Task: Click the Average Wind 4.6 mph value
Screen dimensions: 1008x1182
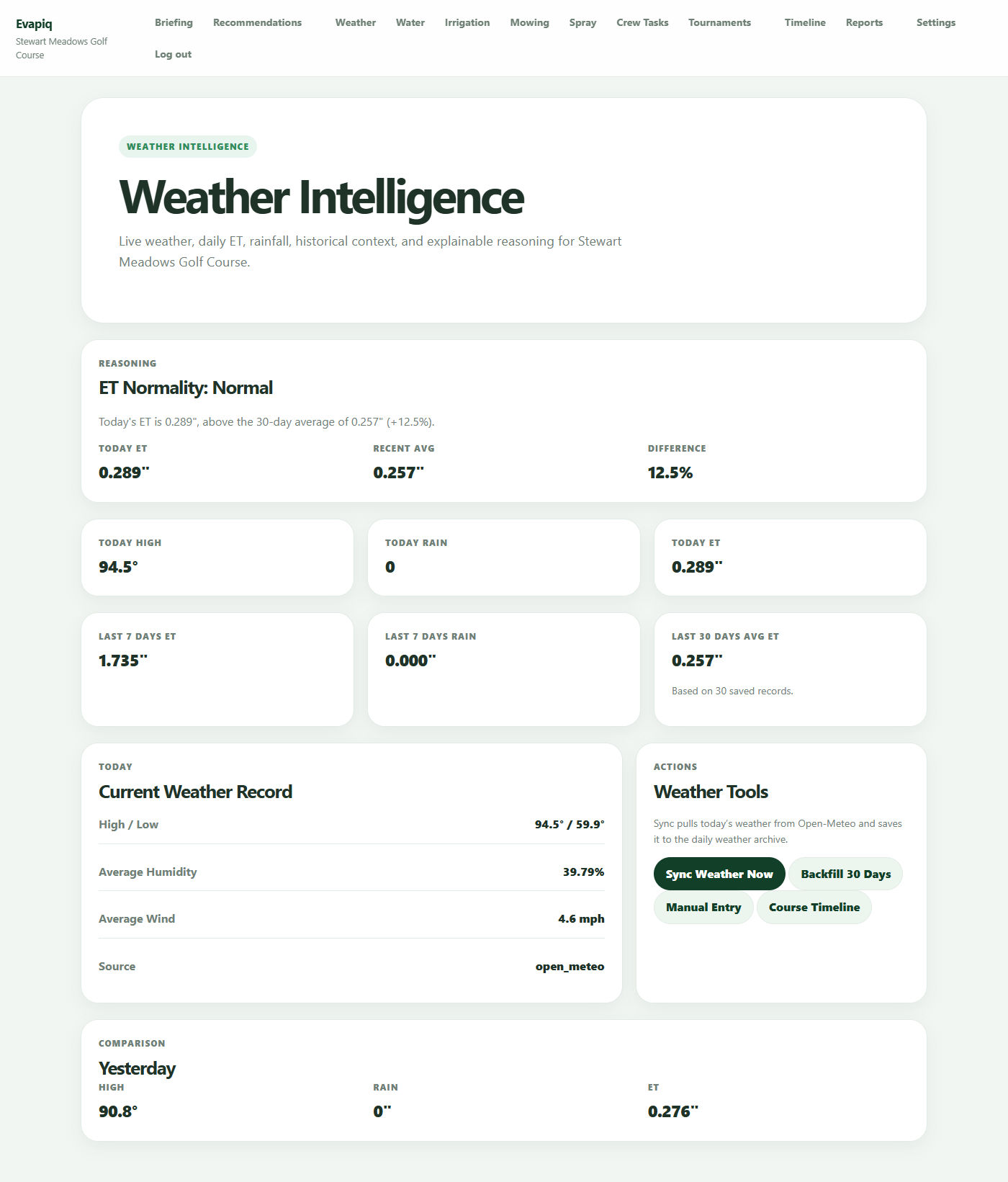Action: [x=581, y=918]
